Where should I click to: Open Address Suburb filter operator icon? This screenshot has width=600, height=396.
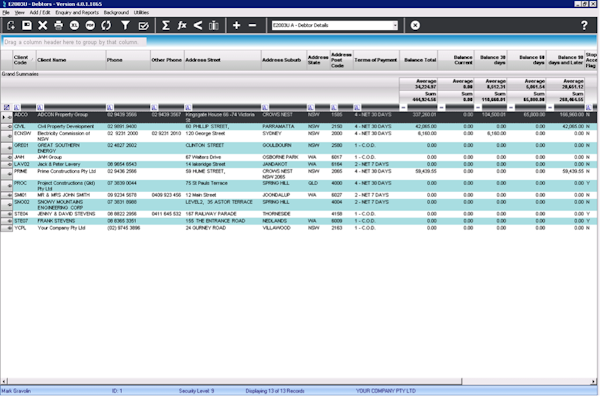(x=265, y=108)
